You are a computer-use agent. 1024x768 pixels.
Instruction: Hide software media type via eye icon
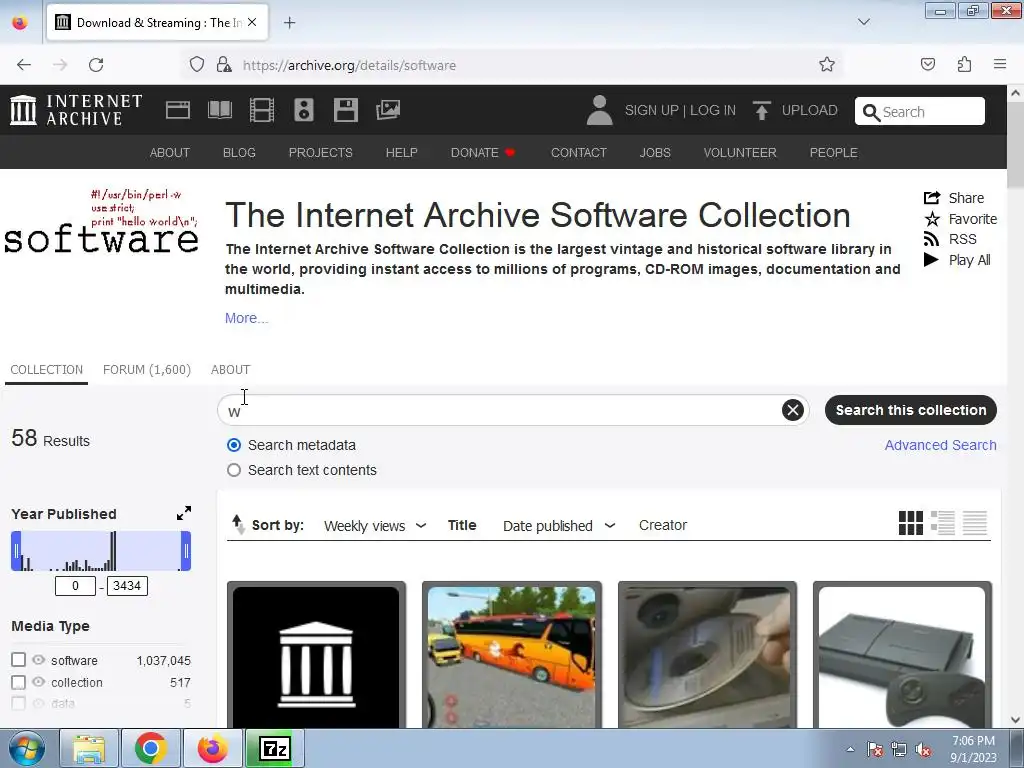click(x=39, y=660)
